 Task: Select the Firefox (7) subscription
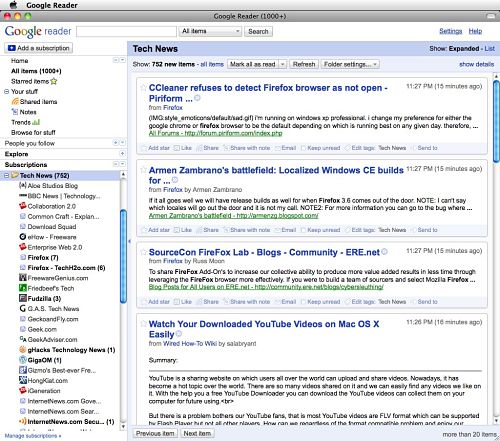(43, 258)
